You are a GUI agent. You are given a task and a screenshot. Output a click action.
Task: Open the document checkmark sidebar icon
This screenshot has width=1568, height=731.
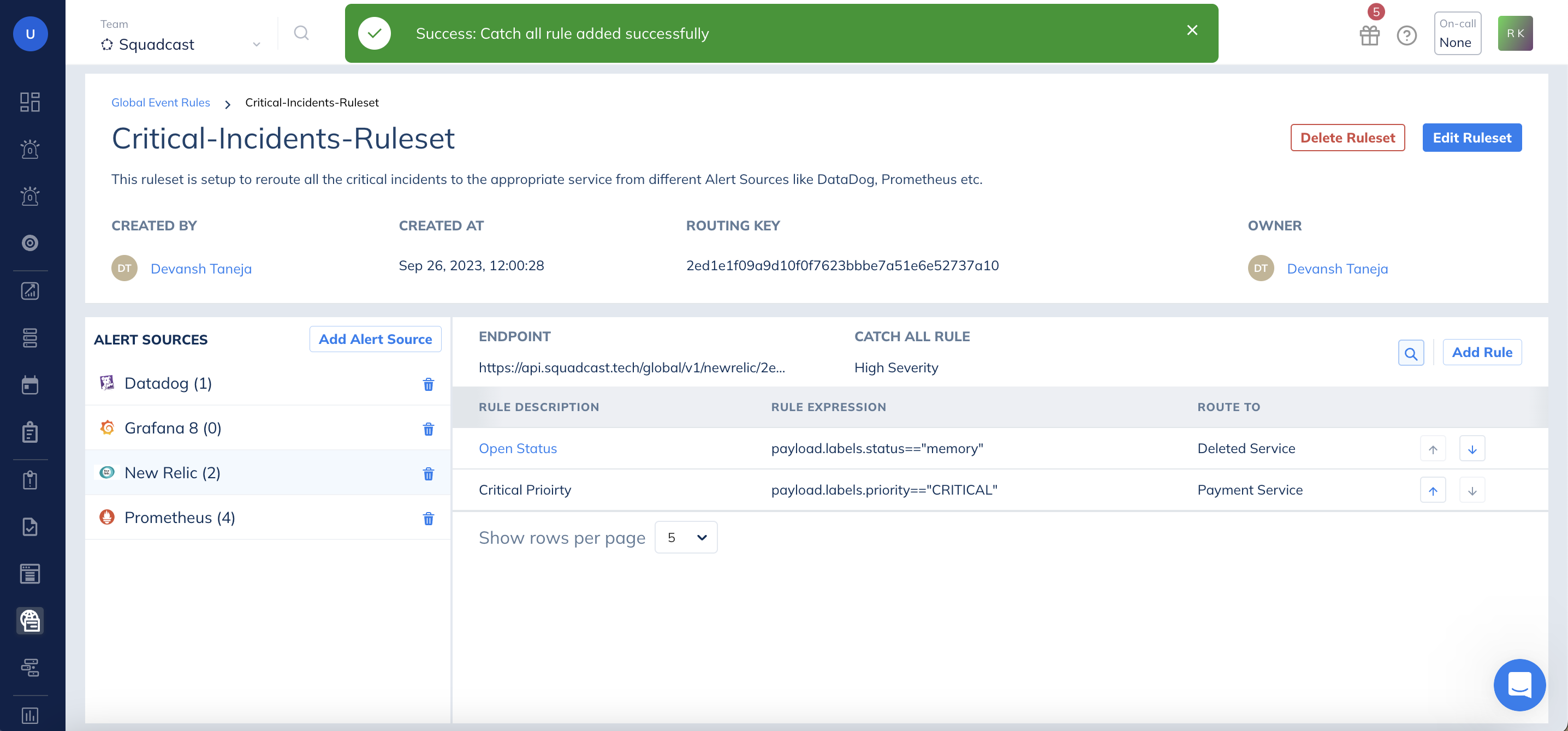(x=30, y=527)
